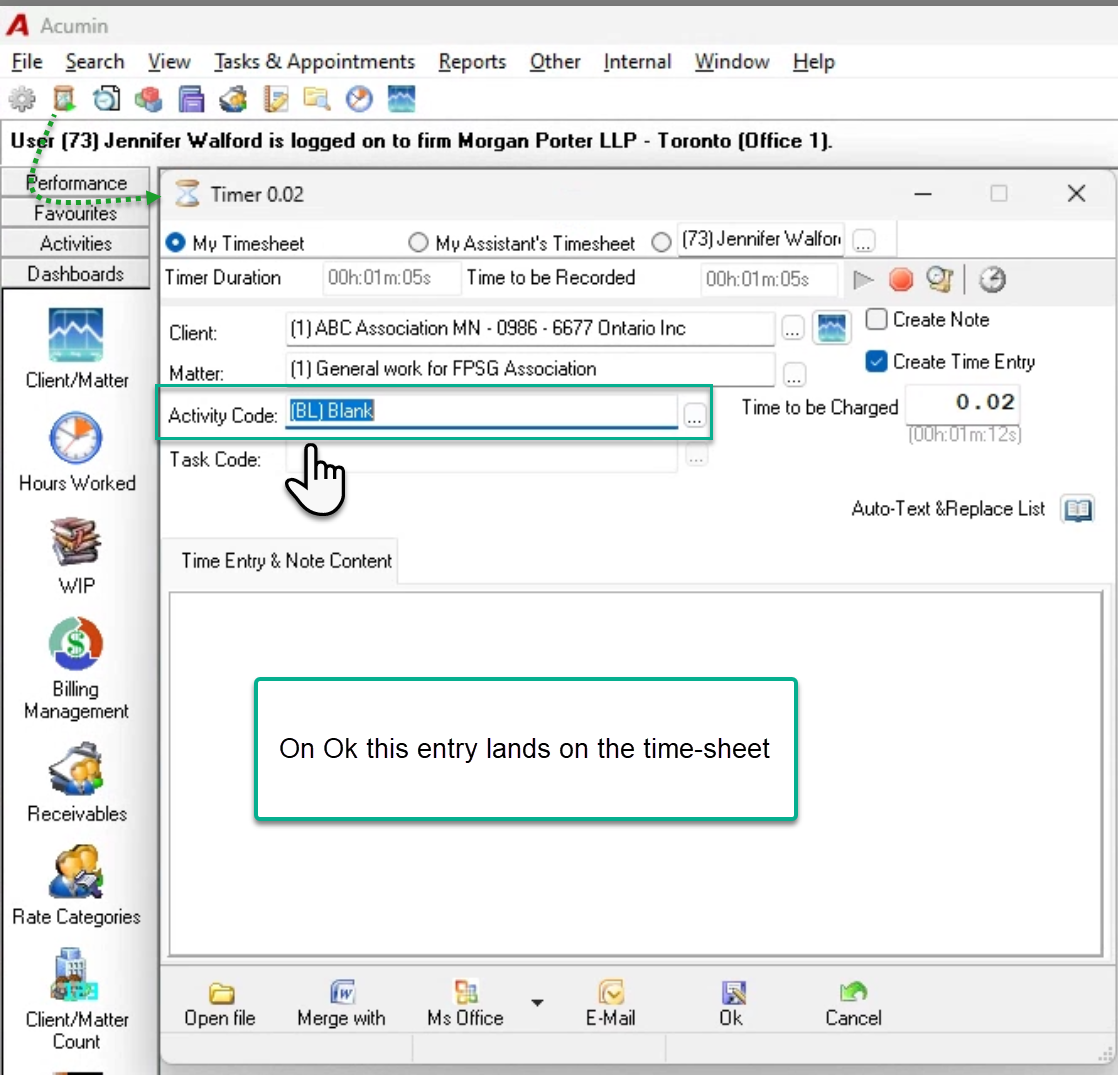
Task: Open the Client lookup ellipsis button
Action: coord(792,329)
